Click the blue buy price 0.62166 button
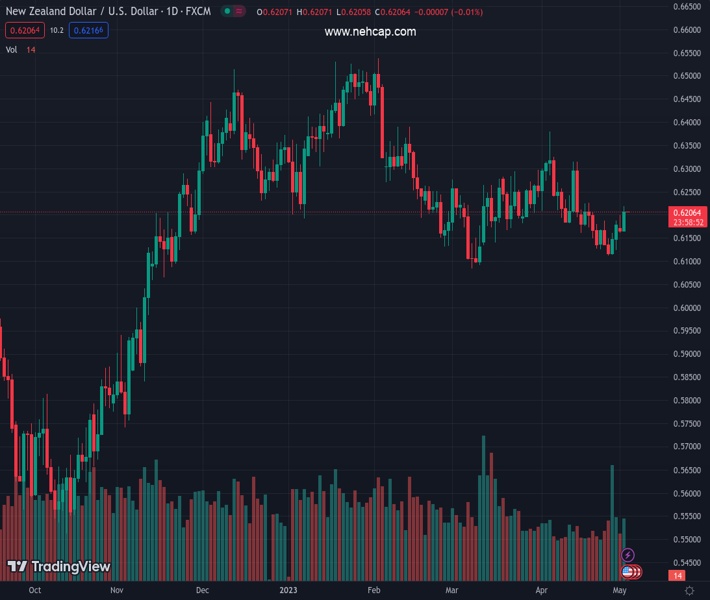 89,31
